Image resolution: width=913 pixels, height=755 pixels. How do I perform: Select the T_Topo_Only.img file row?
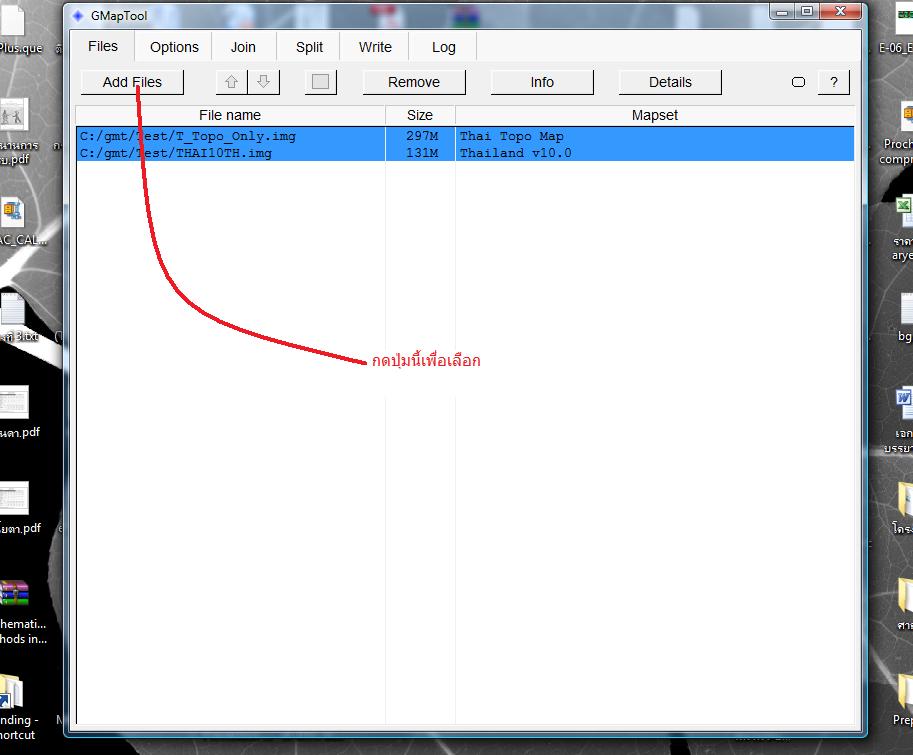(x=230, y=136)
